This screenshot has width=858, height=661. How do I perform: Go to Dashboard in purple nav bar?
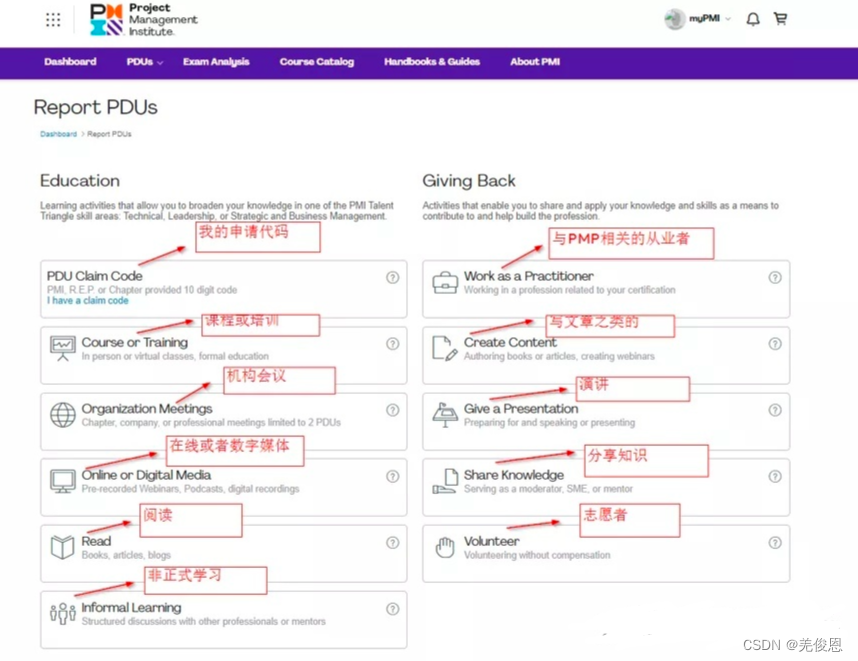(70, 62)
